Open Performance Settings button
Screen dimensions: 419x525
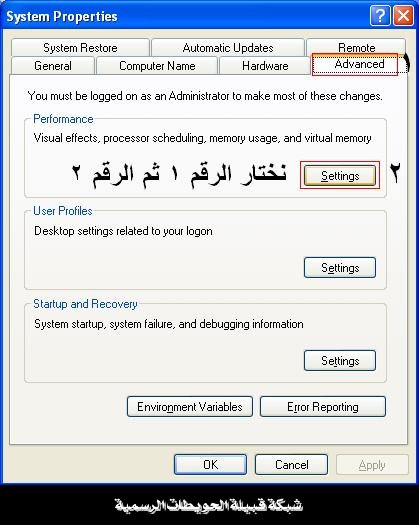(340, 175)
